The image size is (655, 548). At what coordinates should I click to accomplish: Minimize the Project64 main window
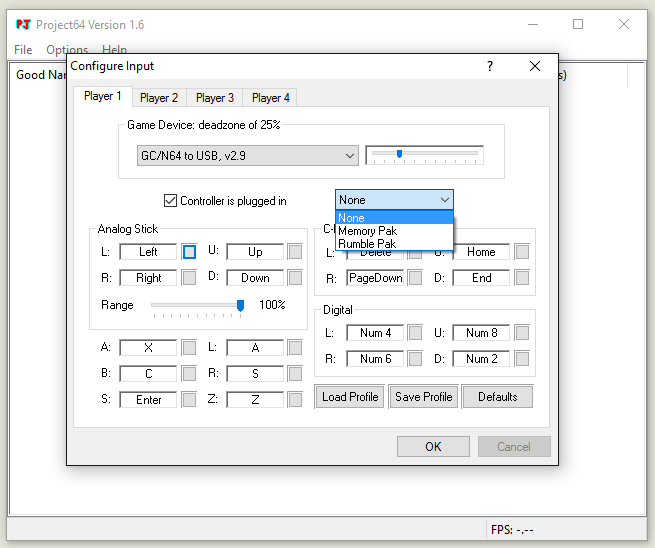tap(533, 24)
